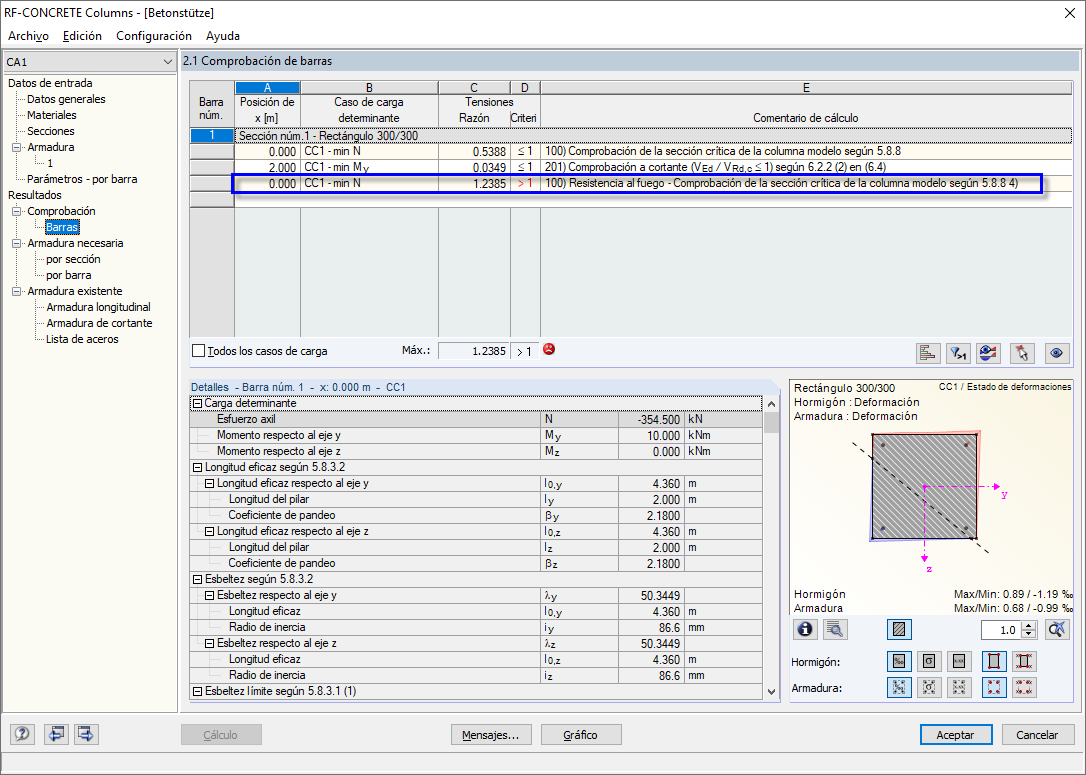Collapse 'Esbeltez según 5.8.3.2' group
Screen dimensions: 1086x775
(197, 580)
